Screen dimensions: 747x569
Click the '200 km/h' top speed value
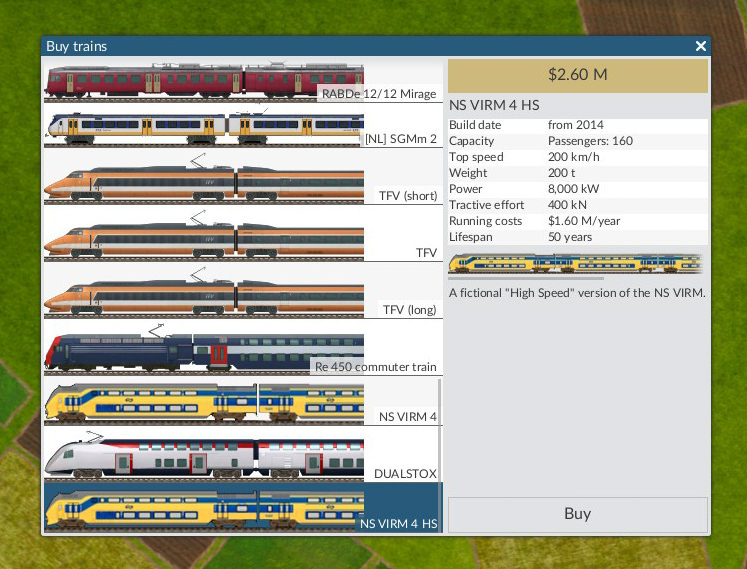[574, 157]
